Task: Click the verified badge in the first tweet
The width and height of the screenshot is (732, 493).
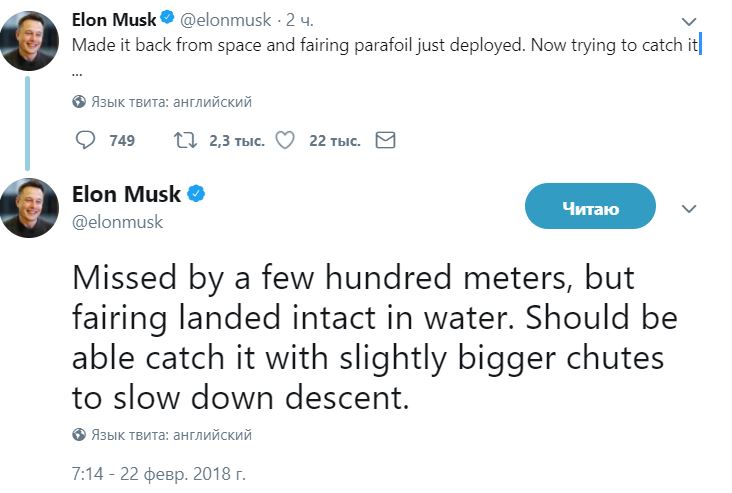Action: click(x=167, y=18)
